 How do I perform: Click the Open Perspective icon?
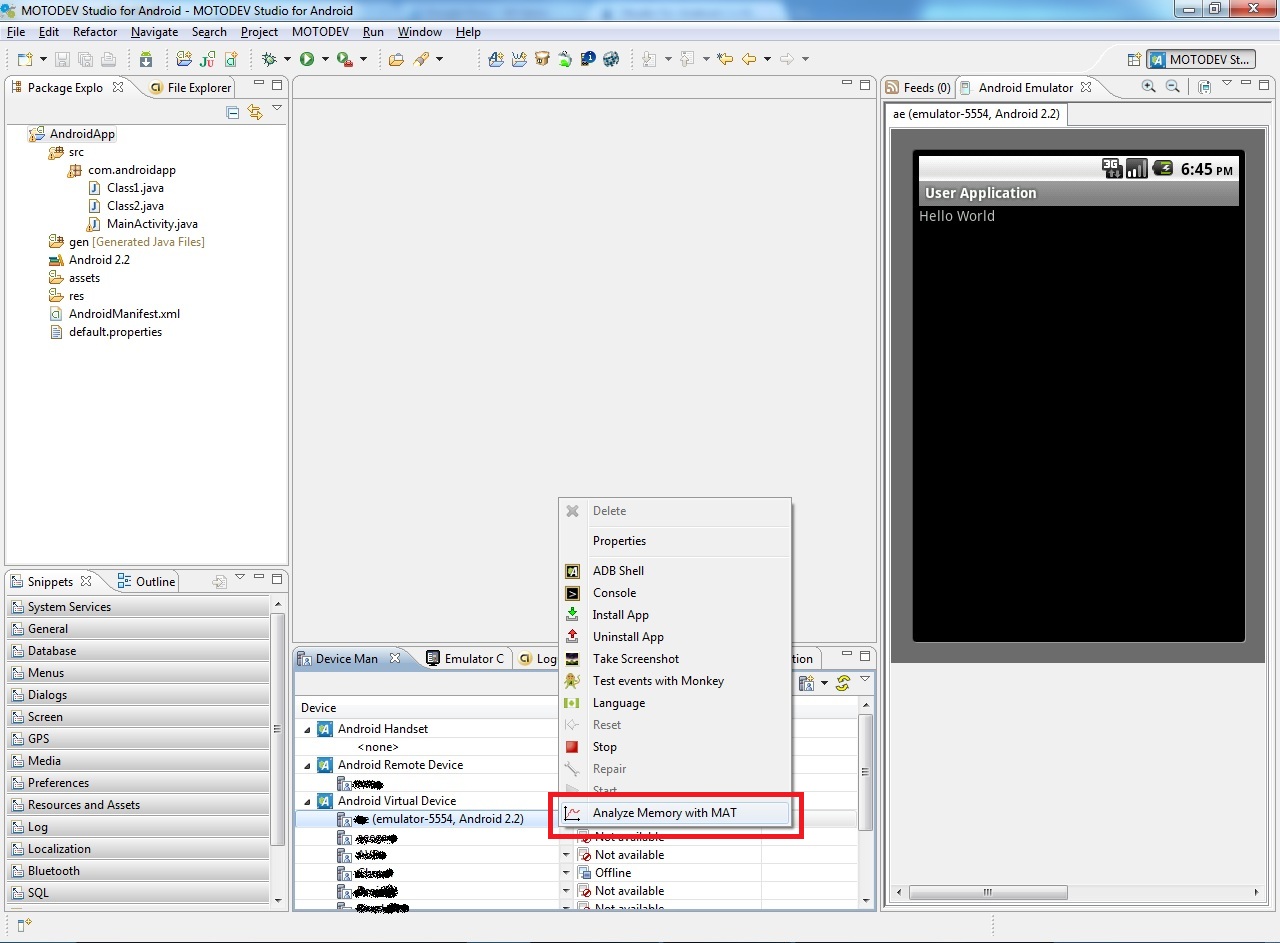point(1134,60)
